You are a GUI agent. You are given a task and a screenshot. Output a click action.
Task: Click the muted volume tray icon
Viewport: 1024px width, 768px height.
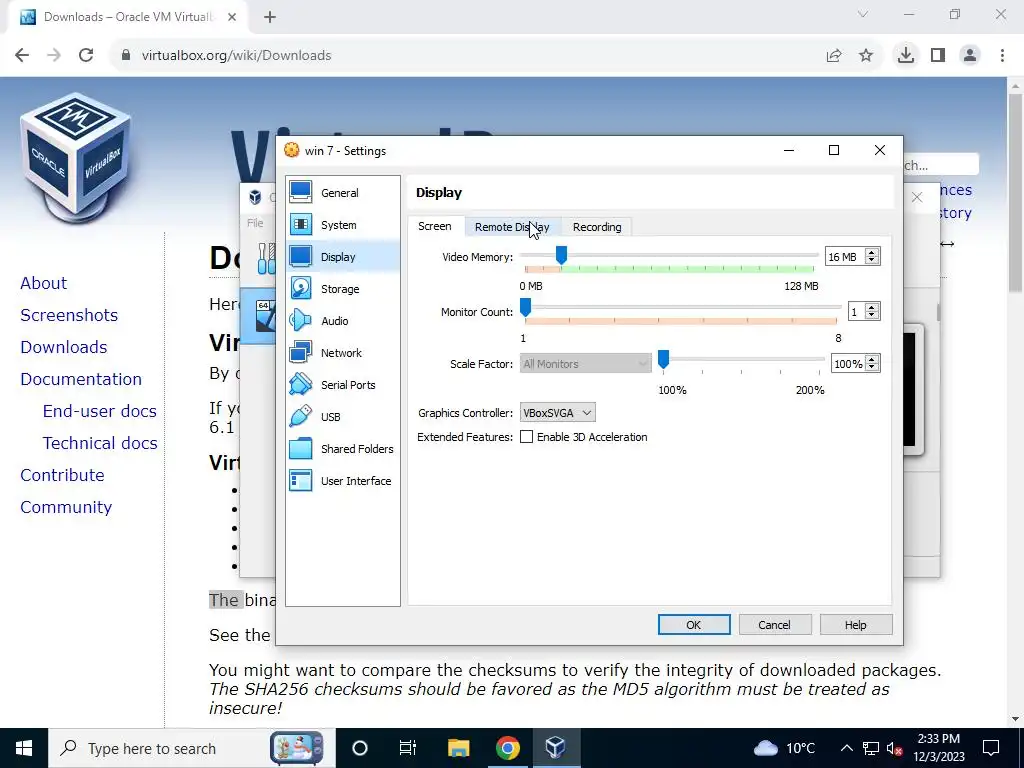click(894, 748)
